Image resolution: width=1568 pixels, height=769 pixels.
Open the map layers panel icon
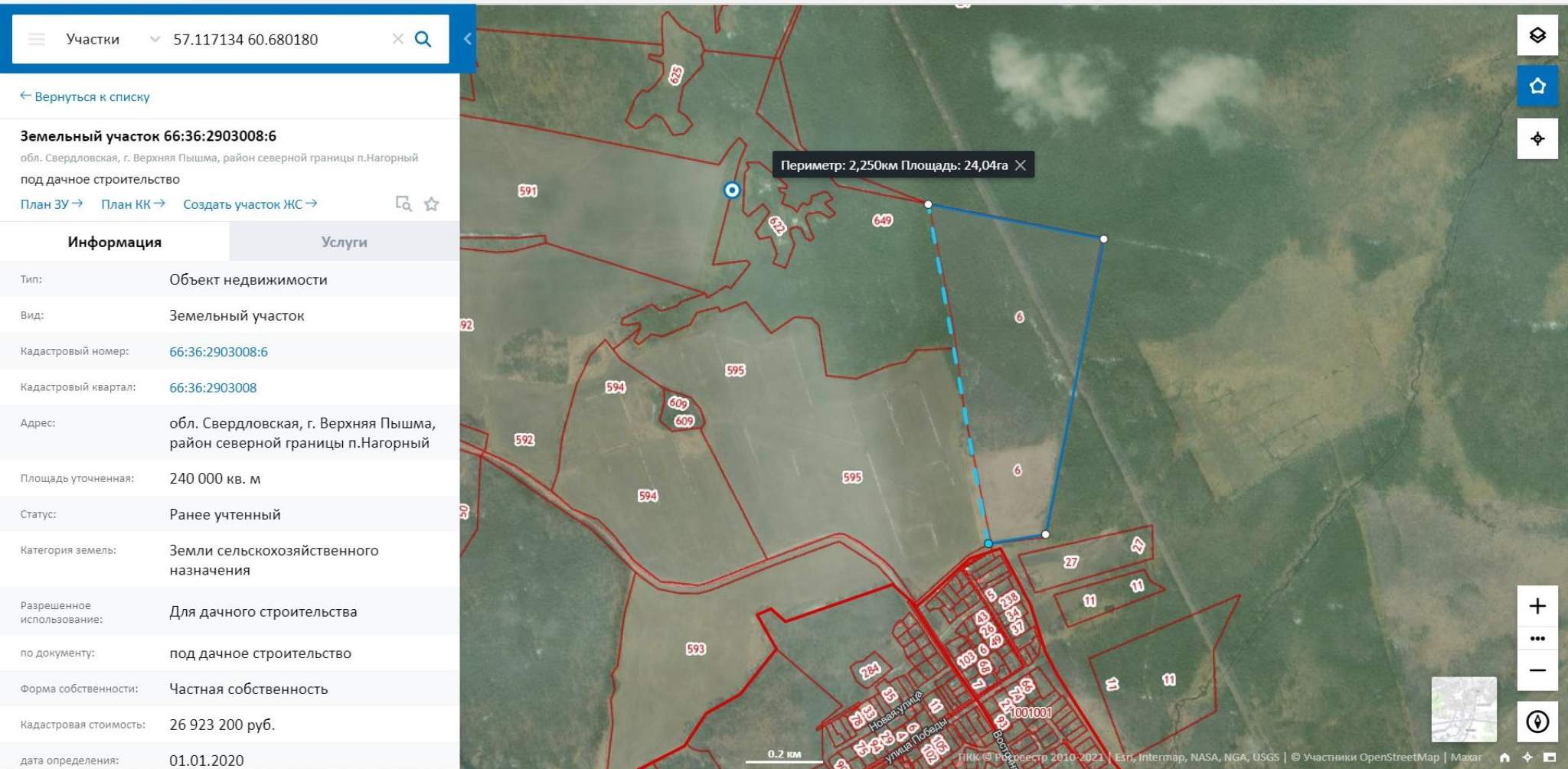coord(1537,35)
